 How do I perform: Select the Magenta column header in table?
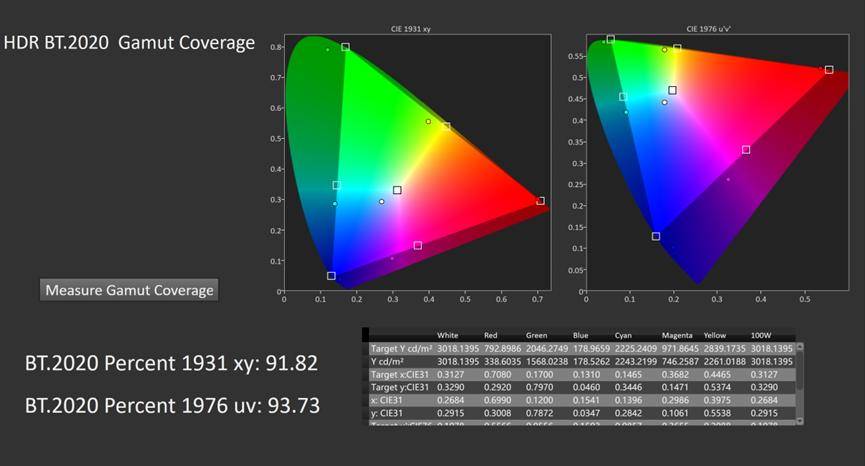coord(678,335)
